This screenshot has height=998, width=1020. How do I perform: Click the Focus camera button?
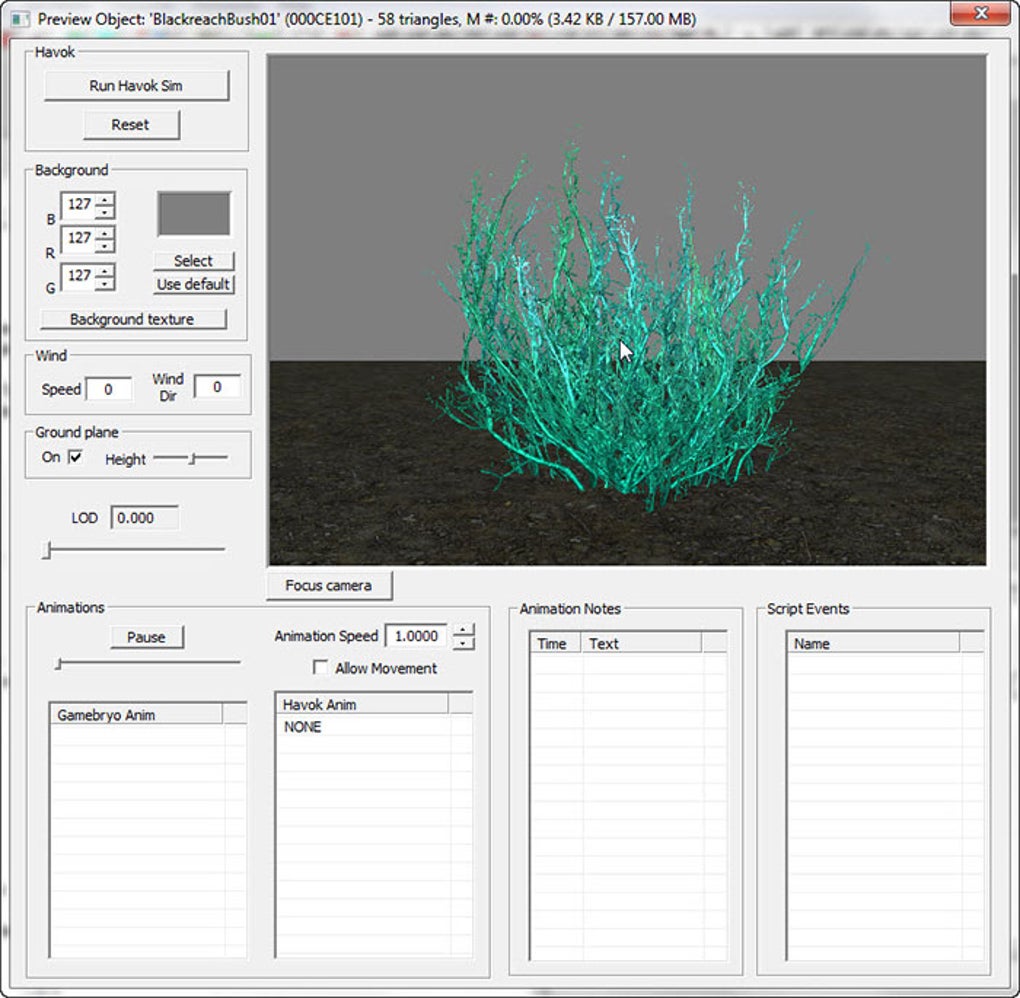pos(329,585)
